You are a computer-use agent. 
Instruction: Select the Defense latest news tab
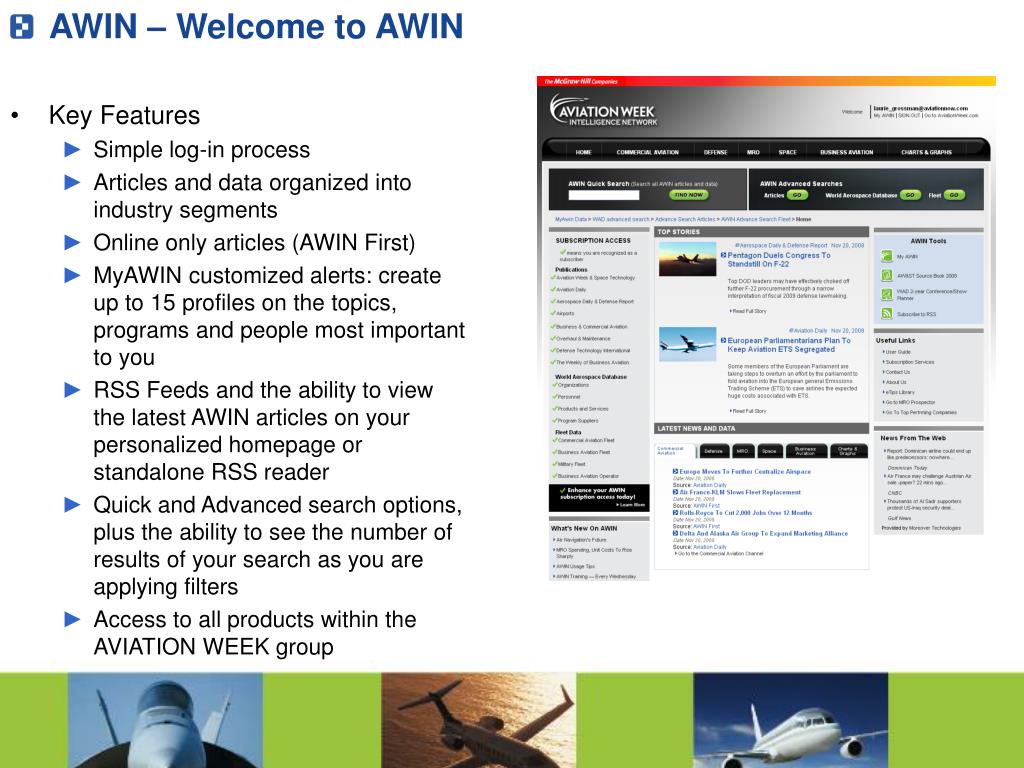(713, 451)
